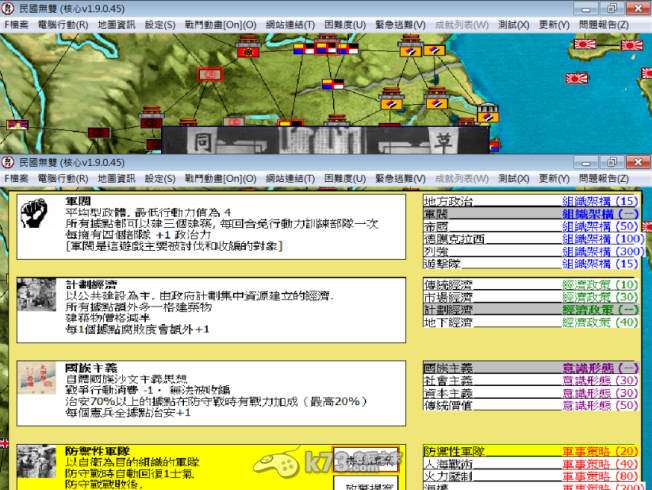Select the highlighted 計劃經濟 經濟政策 row

point(531,309)
